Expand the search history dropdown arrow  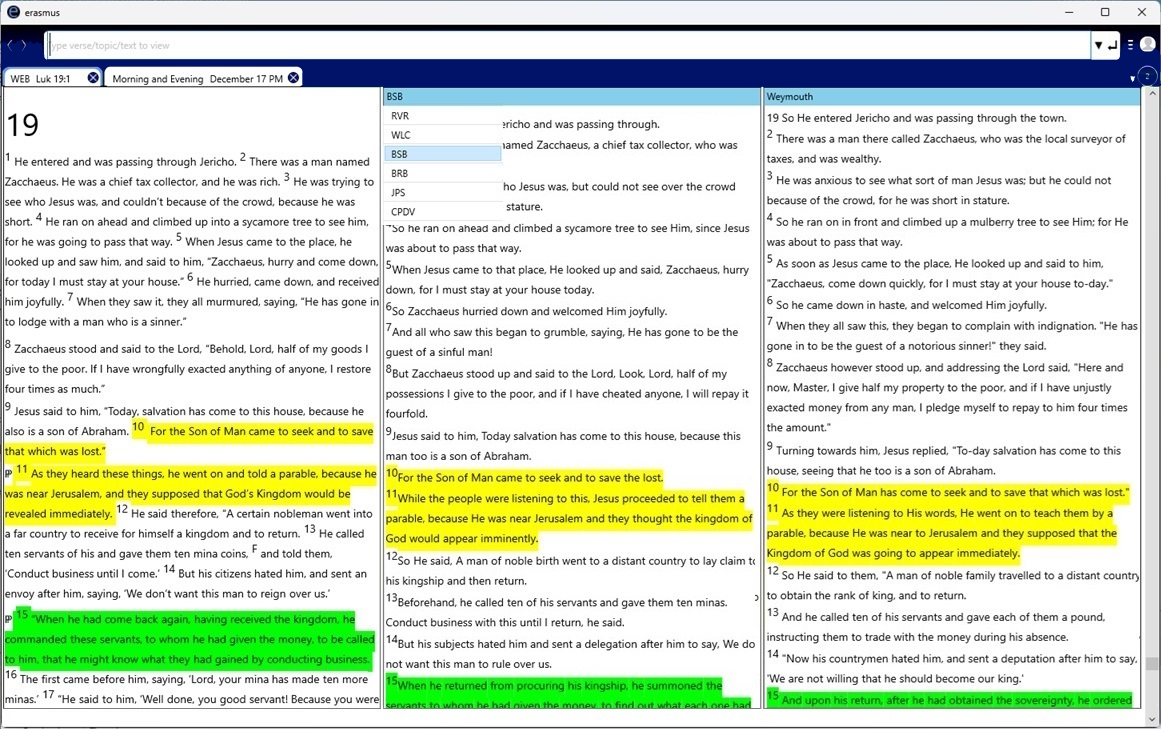point(1099,45)
